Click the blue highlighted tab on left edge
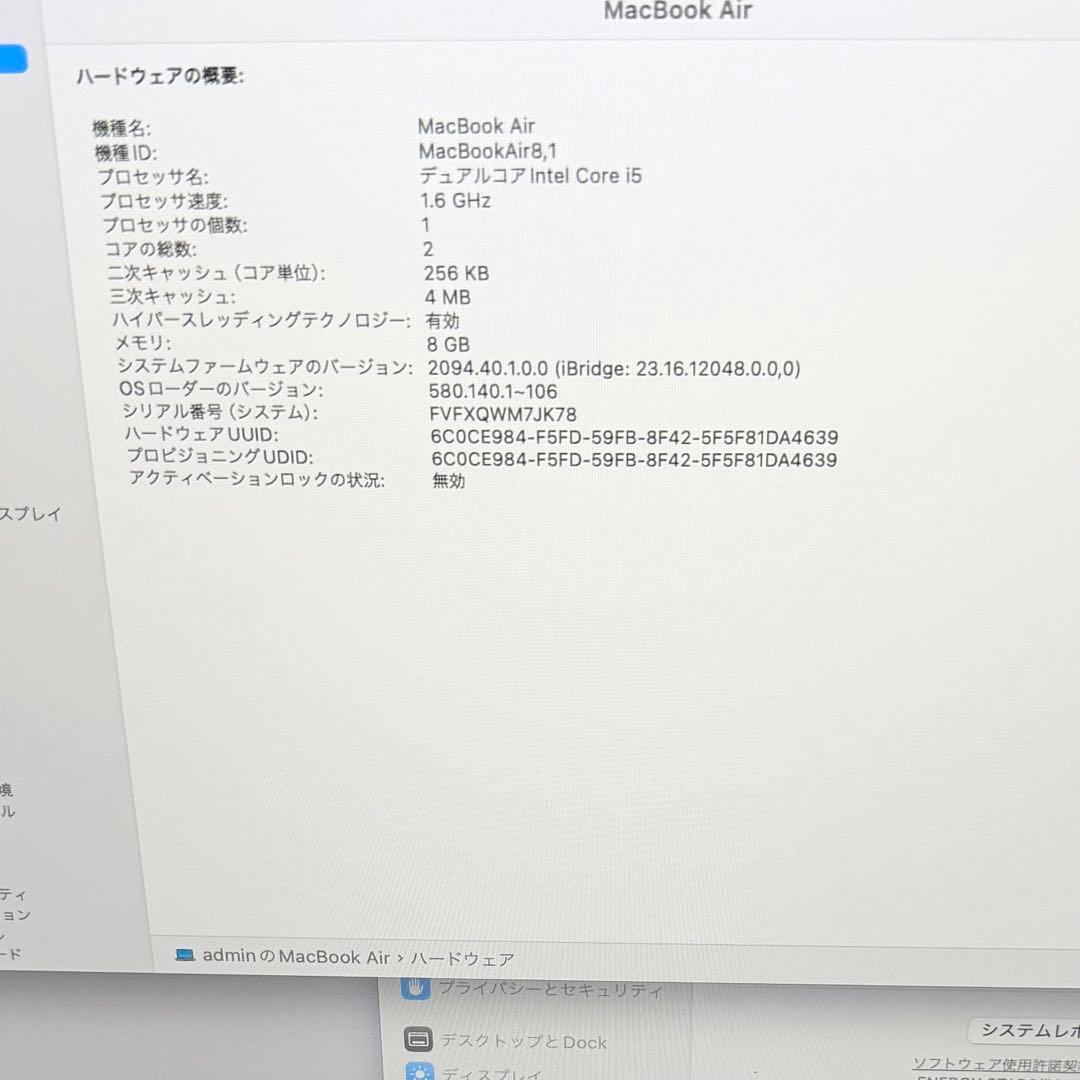This screenshot has height=1080, width=1080. point(13,59)
